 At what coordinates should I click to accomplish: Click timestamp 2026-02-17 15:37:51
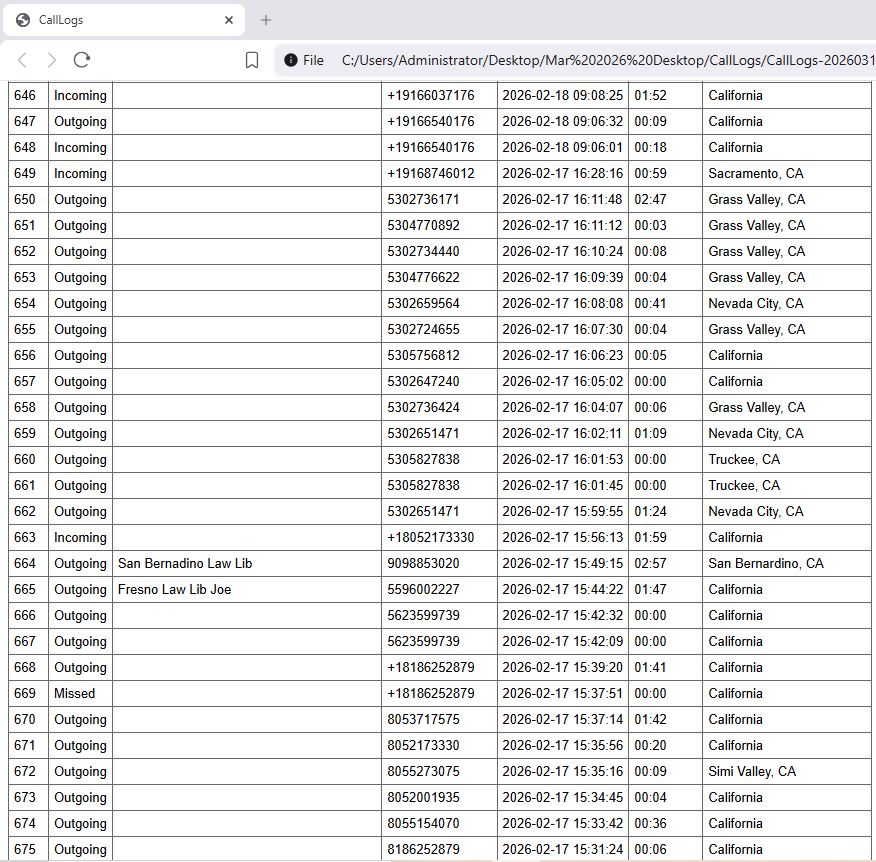coord(563,693)
